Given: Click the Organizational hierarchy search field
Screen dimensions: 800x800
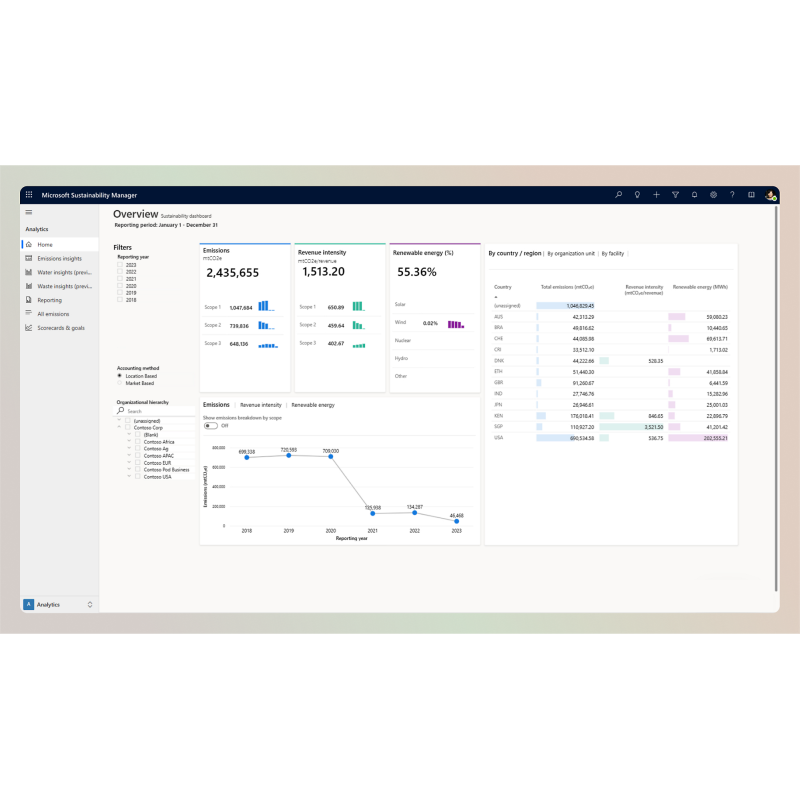Looking at the screenshot, I should pyautogui.click(x=154, y=411).
